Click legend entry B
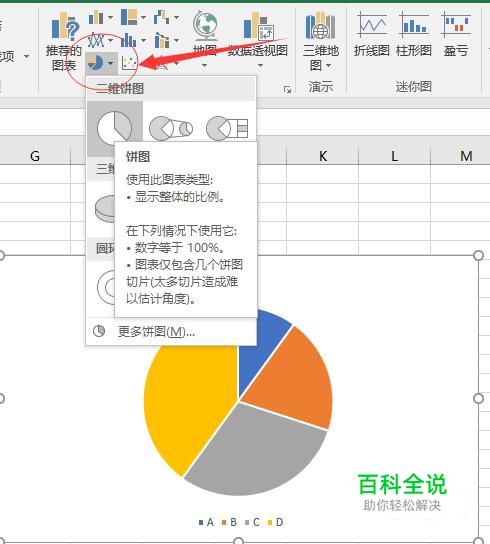 pyautogui.click(x=230, y=522)
